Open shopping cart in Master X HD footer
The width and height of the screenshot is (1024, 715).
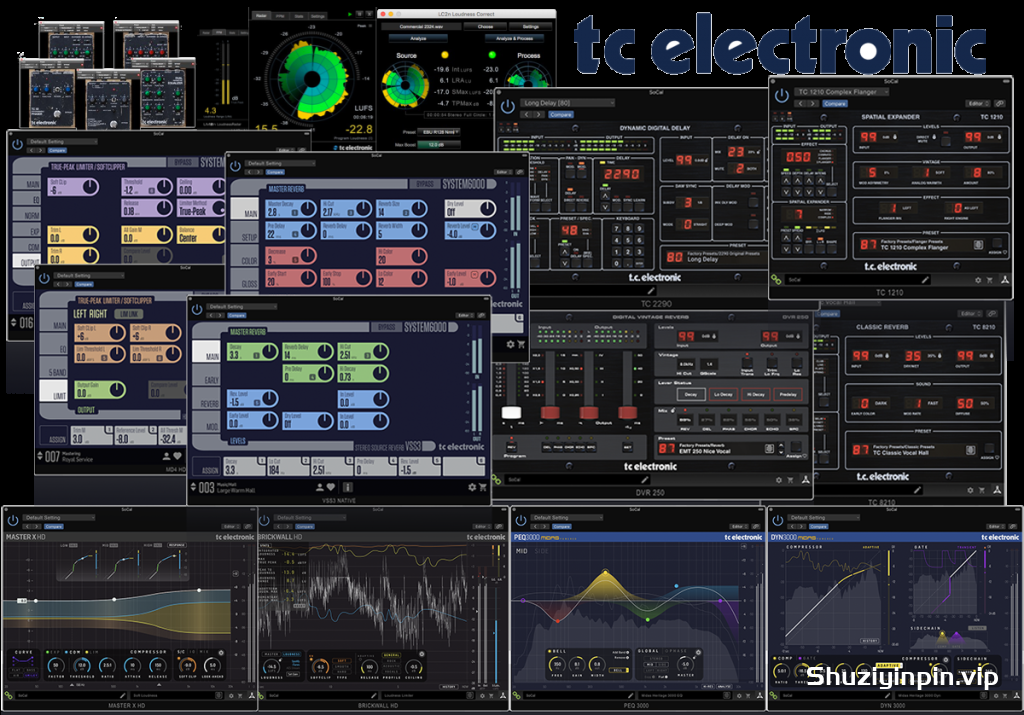tap(240, 696)
